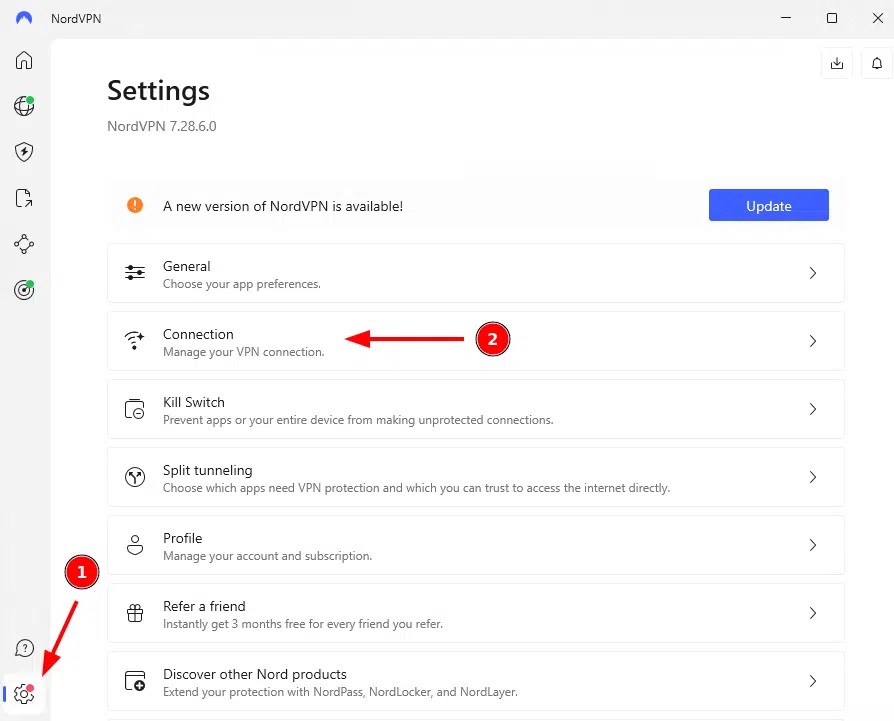Screen dimensions: 894x721
Task: Click the NordVPN logo in title bar
Action: pos(24,18)
